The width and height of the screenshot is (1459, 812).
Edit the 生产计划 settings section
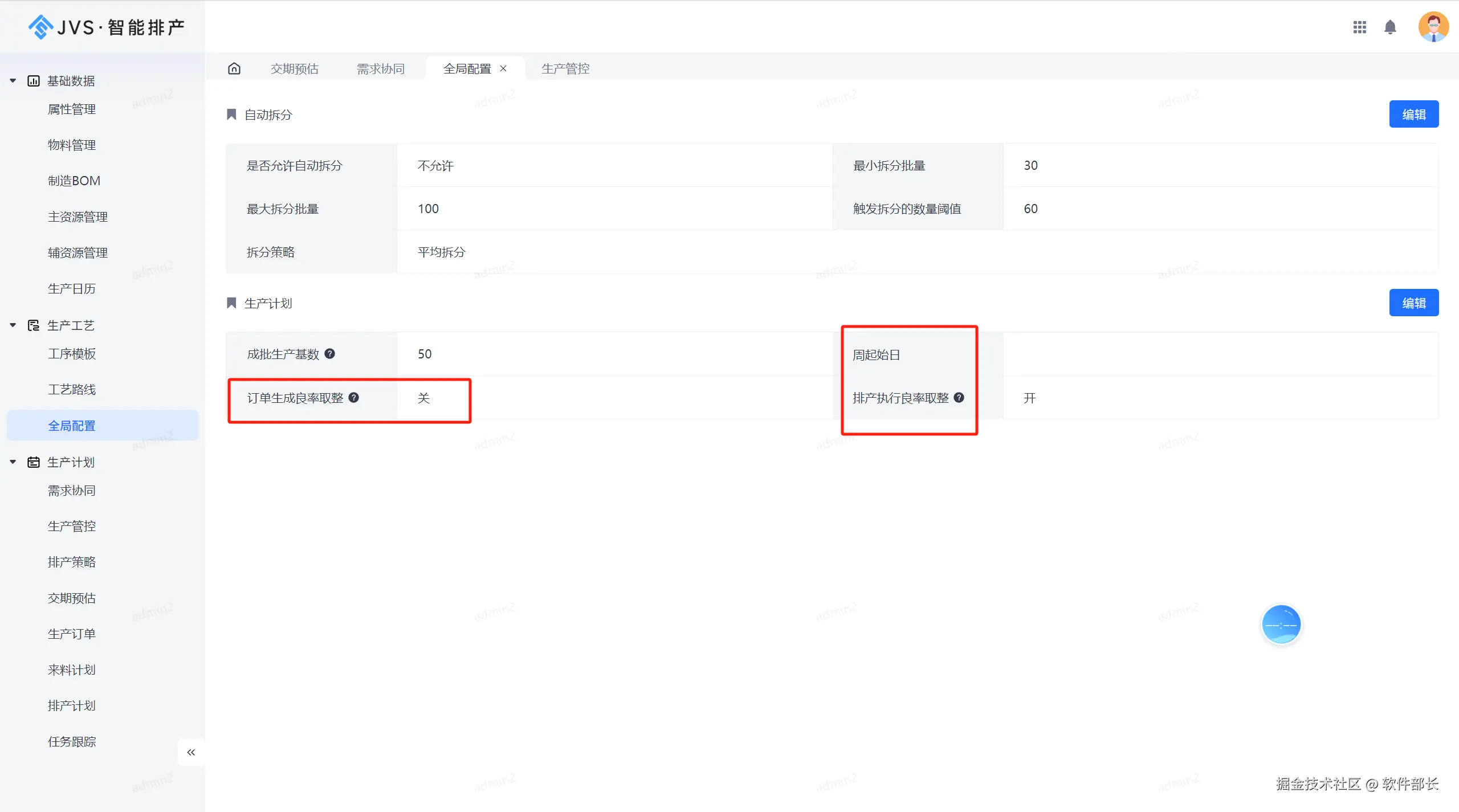coord(1413,303)
